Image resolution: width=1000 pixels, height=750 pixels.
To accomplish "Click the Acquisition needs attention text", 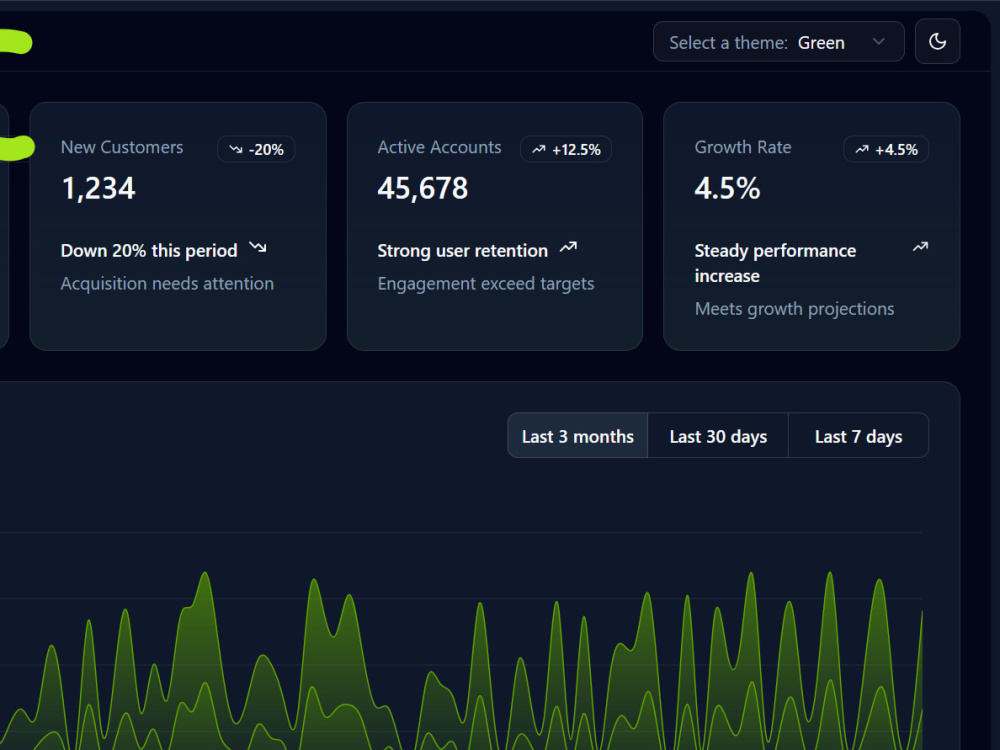I will tap(167, 284).
